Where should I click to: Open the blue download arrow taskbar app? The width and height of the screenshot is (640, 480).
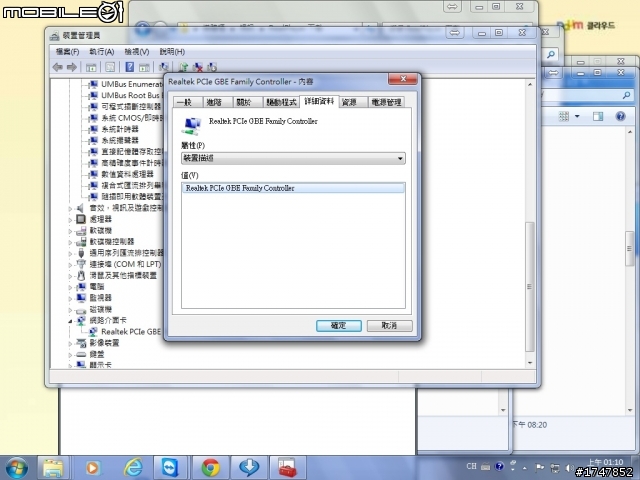pos(249,468)
